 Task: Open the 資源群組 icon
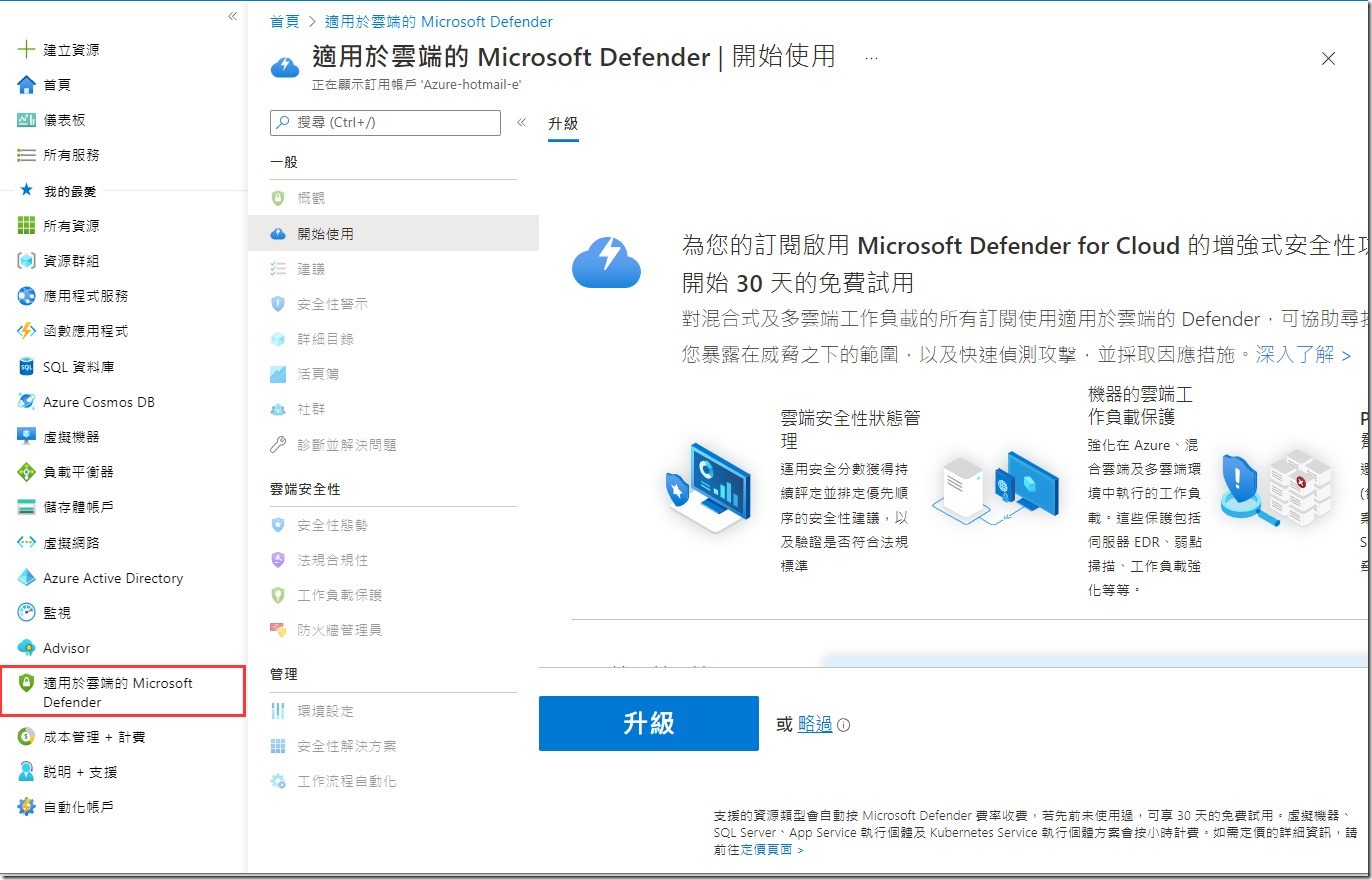pyautogui.click(x=27, y=261)
